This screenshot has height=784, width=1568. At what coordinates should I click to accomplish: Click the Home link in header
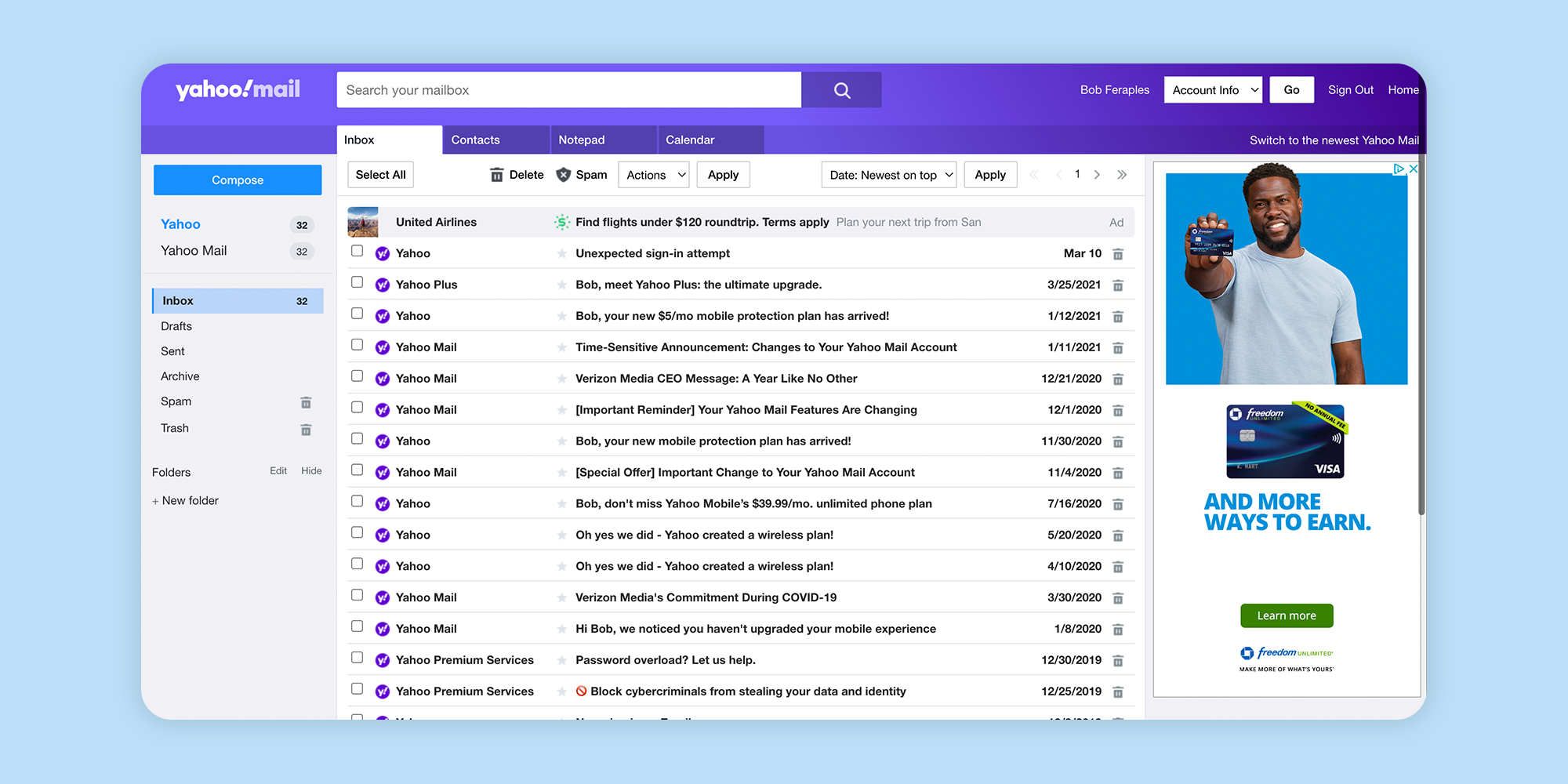pos(1403,90)
